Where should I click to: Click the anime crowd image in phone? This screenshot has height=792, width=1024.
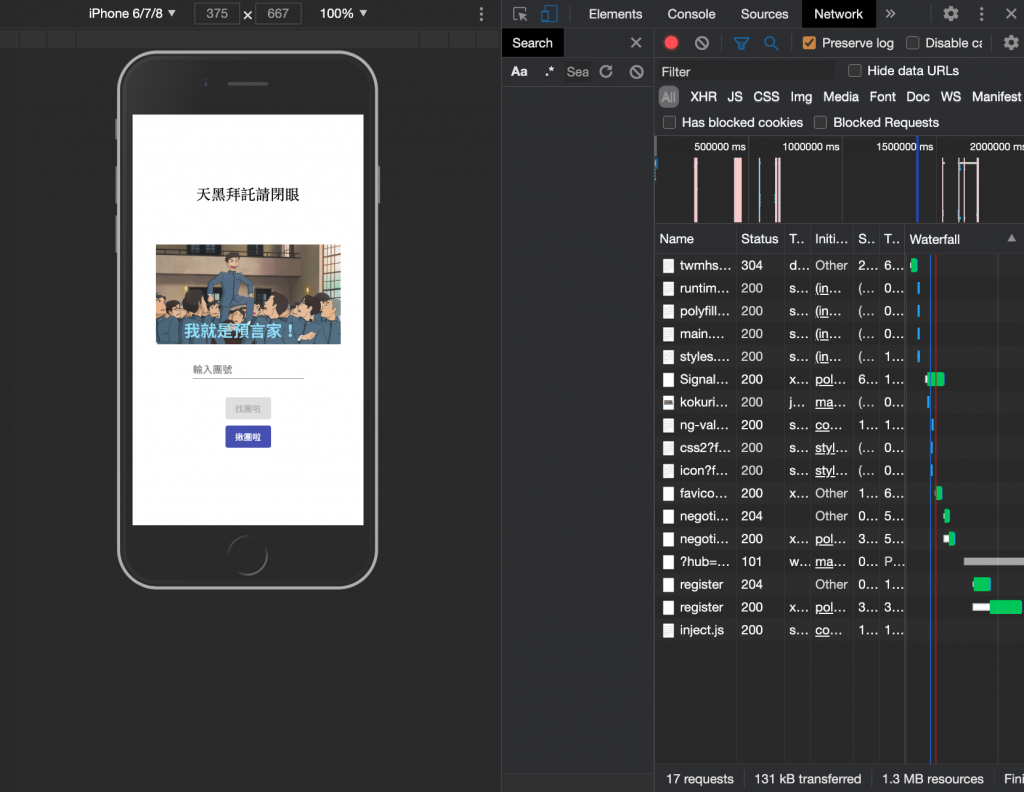click(248, 294)
